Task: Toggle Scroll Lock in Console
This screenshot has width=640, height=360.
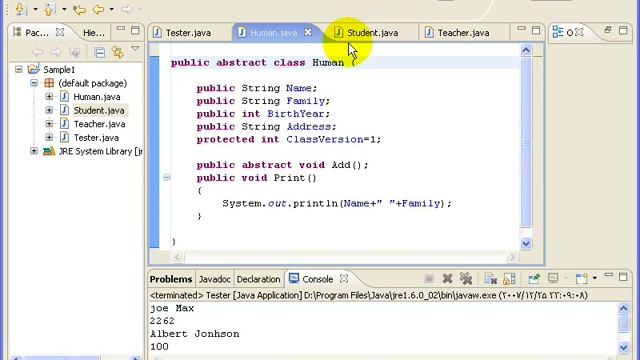Action: click(509, 279)
